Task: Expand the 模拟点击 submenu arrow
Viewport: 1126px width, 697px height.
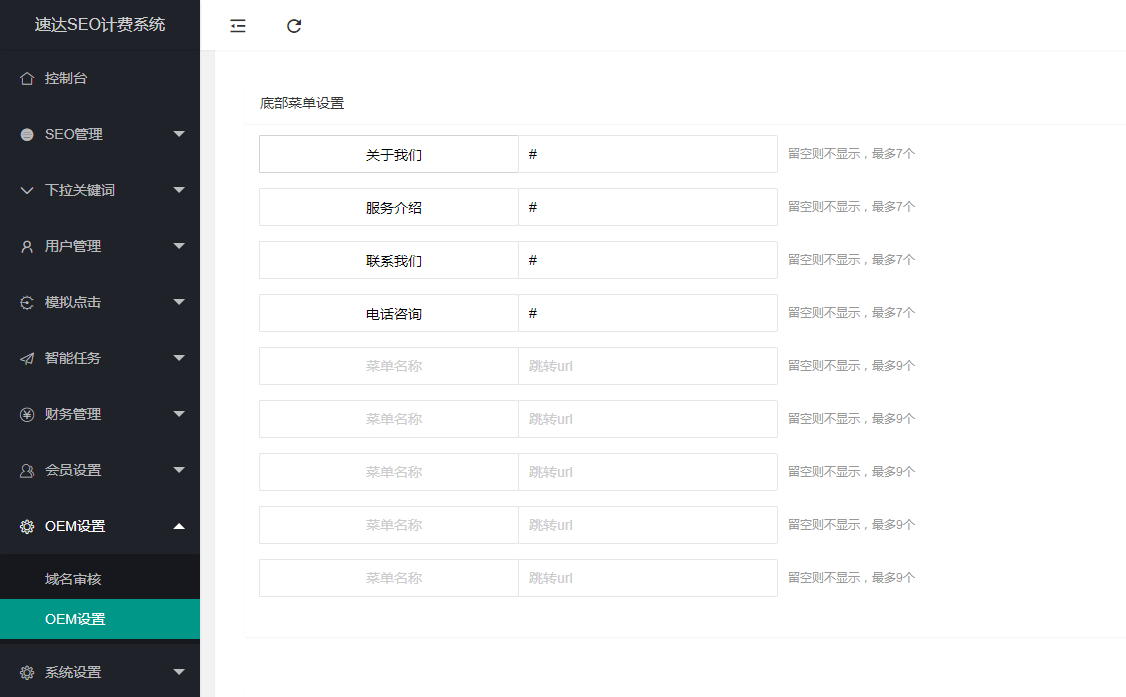Action: (179, 302)
